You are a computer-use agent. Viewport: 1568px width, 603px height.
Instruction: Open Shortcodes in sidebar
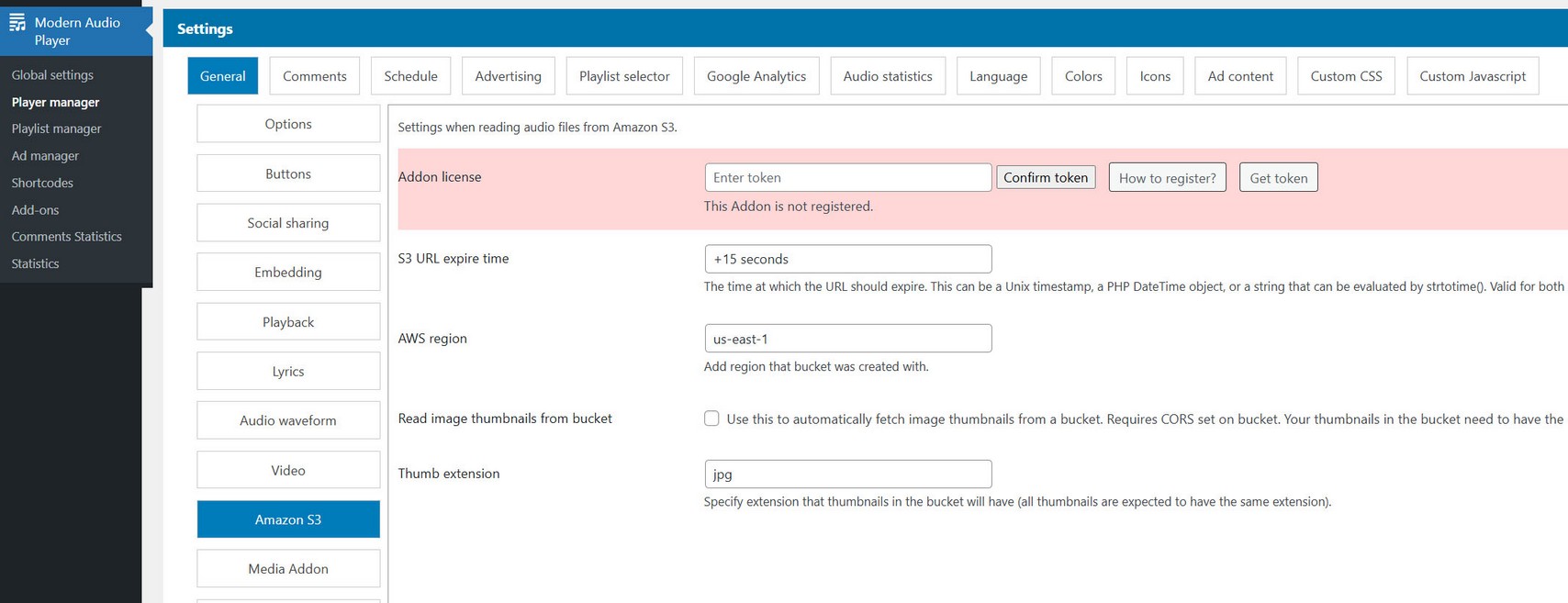click(x=42, y=183)
